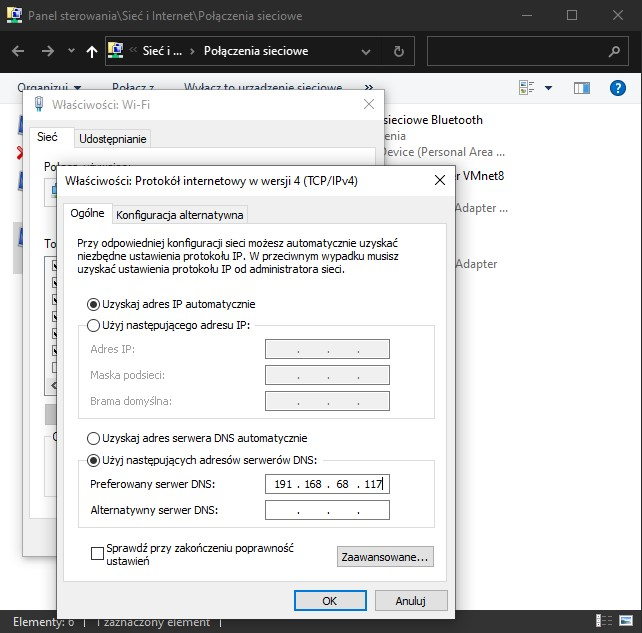Click 'Device (Personal Area ...' text

coord(443,152)
